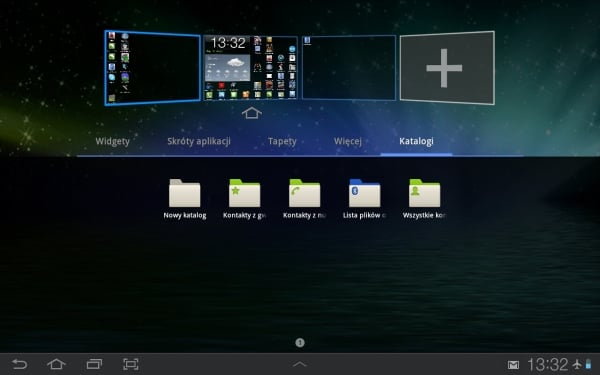Open the Widgety tab
This screenshot has height=375, width=600.
(112, 141)
